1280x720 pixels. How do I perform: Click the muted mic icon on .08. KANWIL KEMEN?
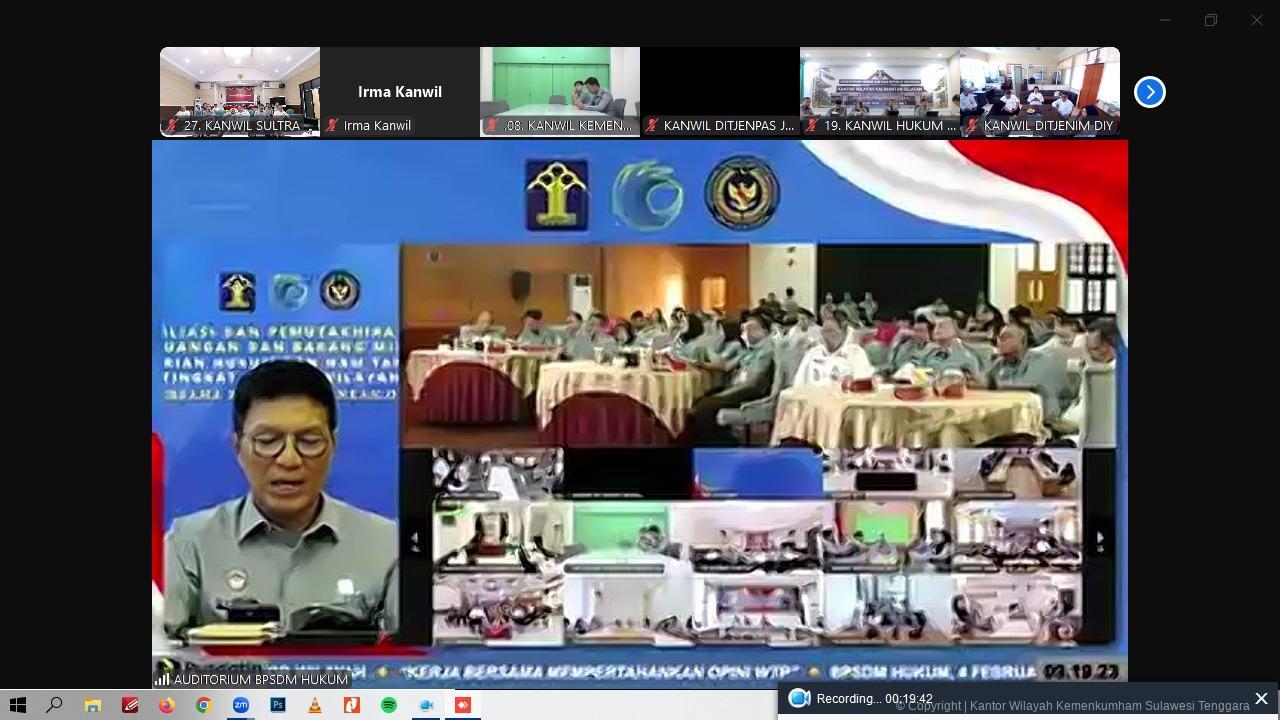coord(492,126)
